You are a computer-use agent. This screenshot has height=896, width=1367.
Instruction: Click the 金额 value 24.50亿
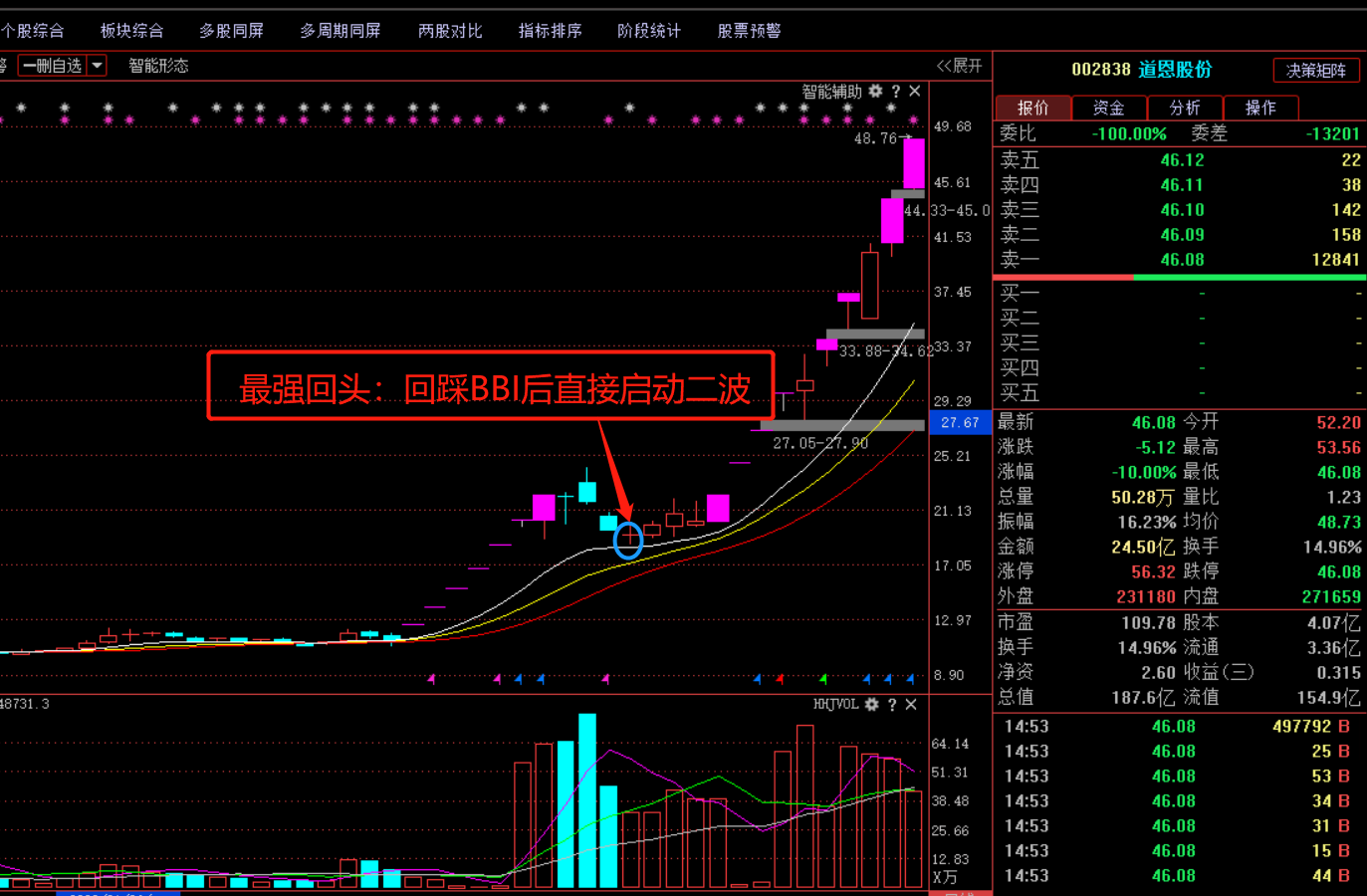click(x=1143, y=547)
